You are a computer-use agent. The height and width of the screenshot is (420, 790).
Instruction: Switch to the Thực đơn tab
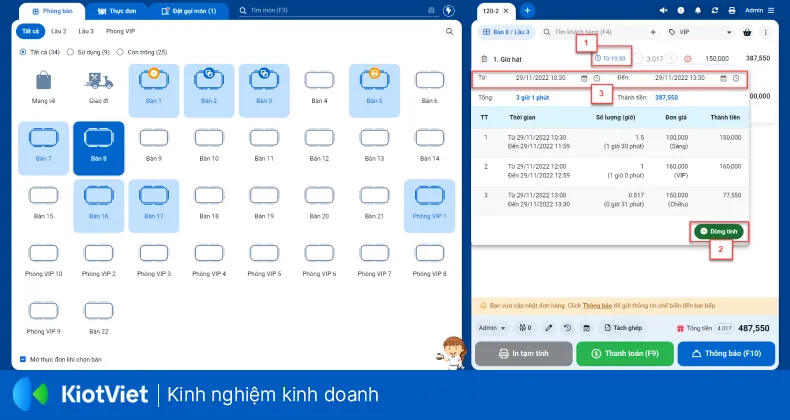(x=117, y=10)
